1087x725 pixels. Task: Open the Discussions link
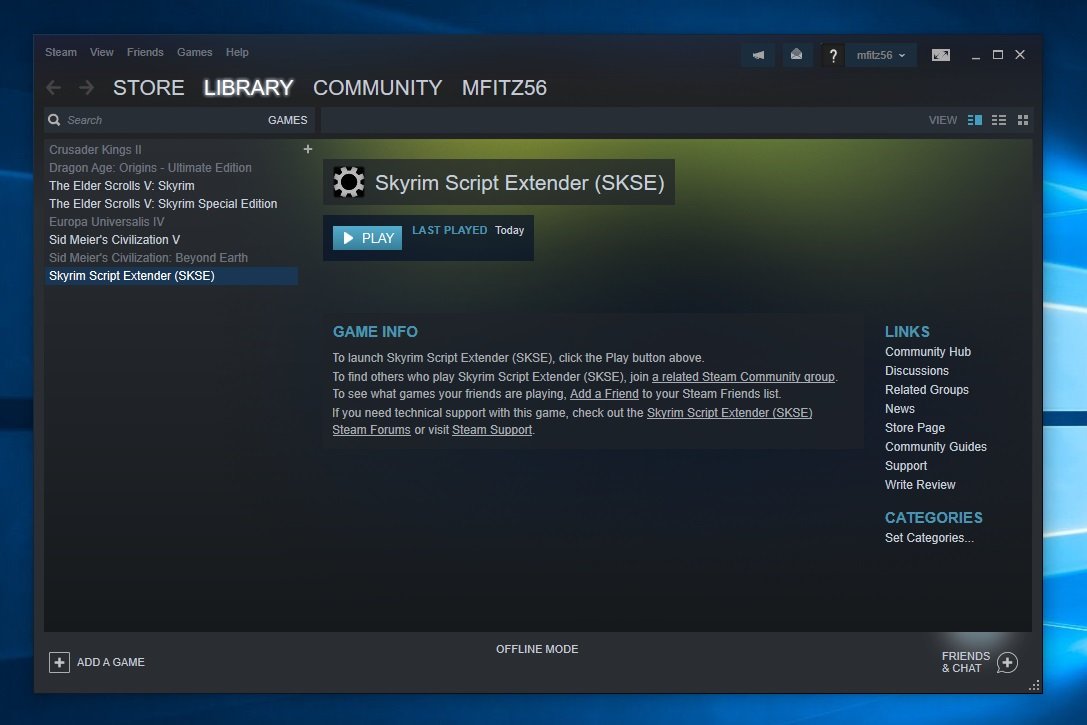click(x=916, y=371)
